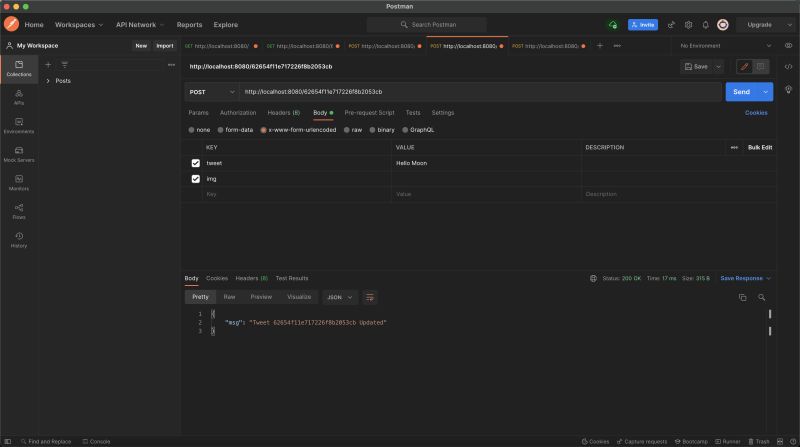Toggle word wrap icon in response toolbar

pos(370,297)
